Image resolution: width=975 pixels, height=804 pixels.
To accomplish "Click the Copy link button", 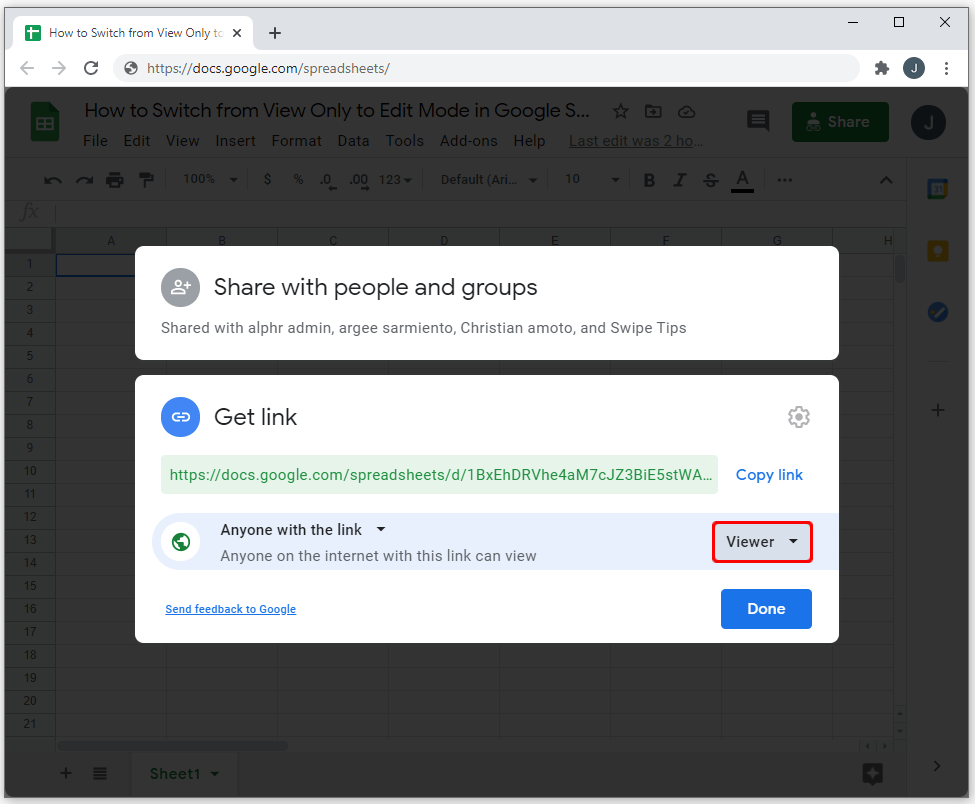I will [x=769, y=475].
